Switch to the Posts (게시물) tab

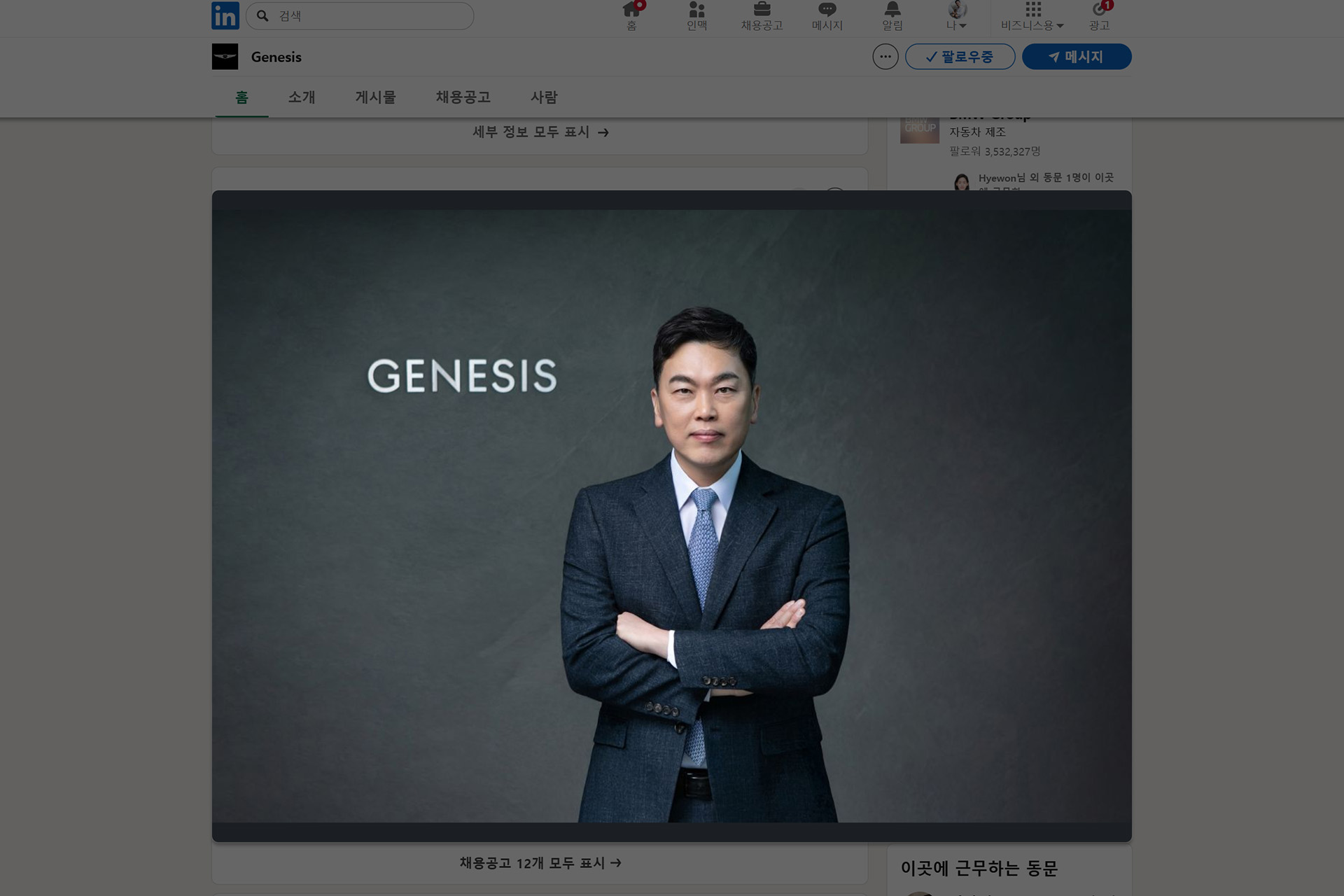click(x=375, y=97)
